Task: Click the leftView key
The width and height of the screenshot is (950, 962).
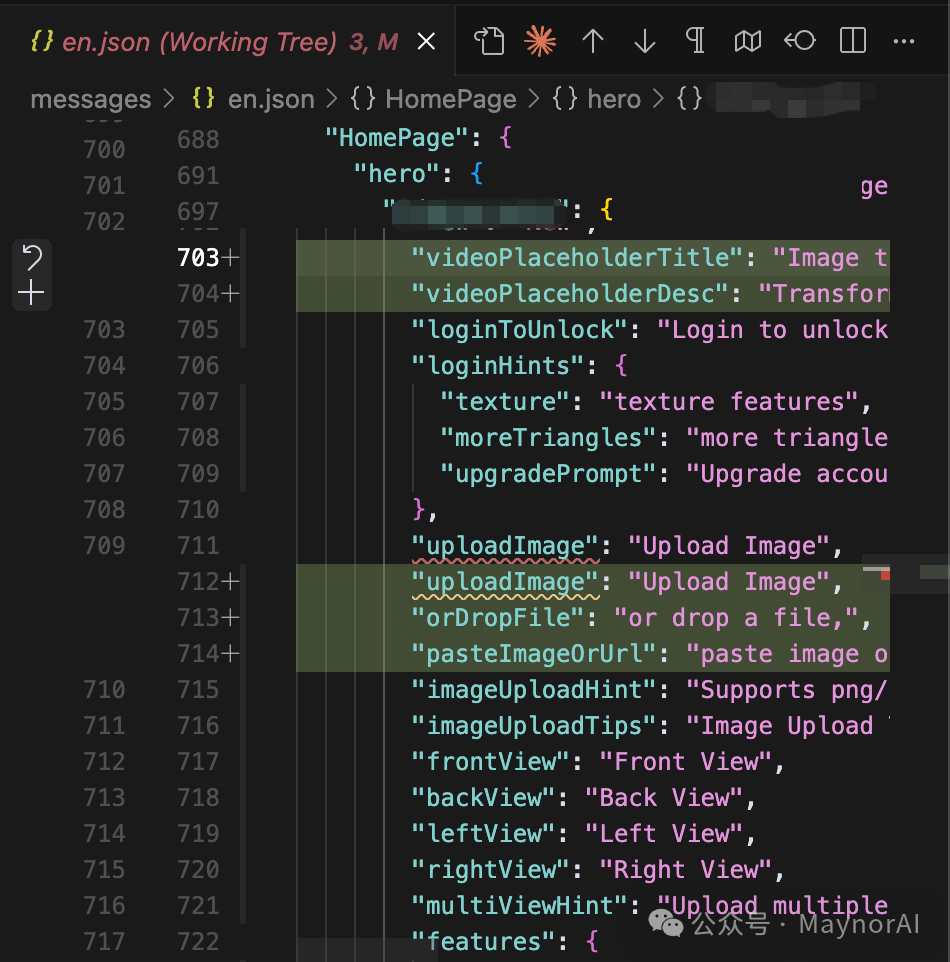Action: click(x=483, y=834)
